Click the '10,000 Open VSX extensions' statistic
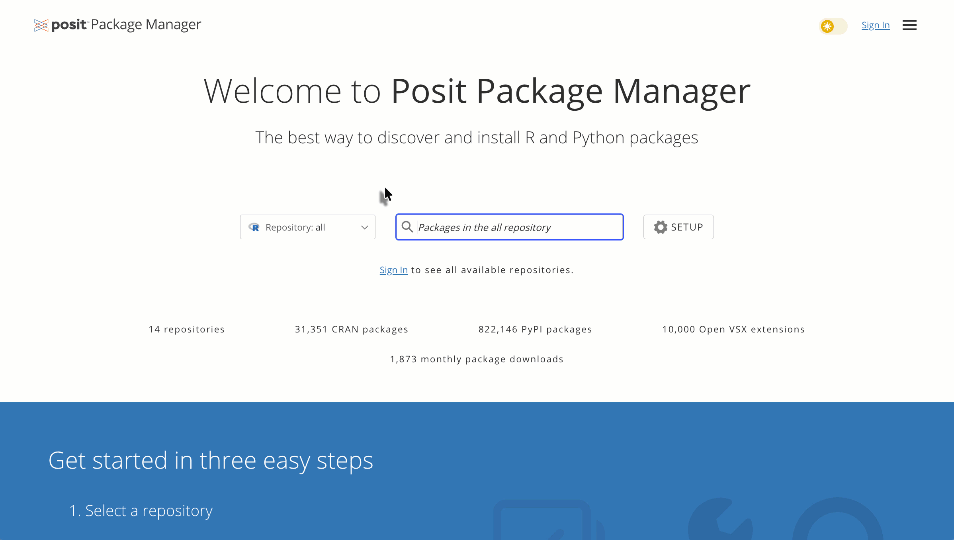The height and width of the screenshot is (540, 954). tap(733, 329)
